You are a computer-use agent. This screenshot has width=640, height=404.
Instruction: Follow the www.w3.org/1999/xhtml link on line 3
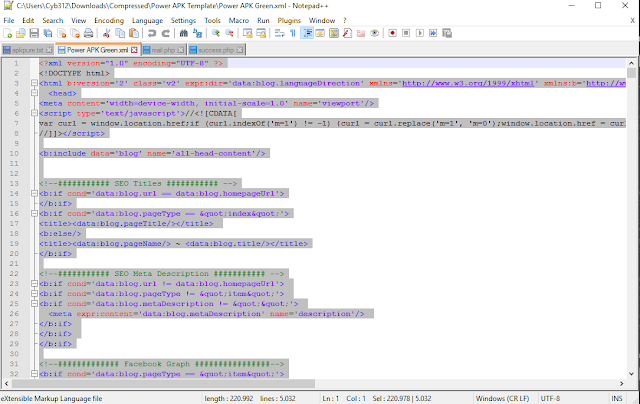[x=468, y=83]
